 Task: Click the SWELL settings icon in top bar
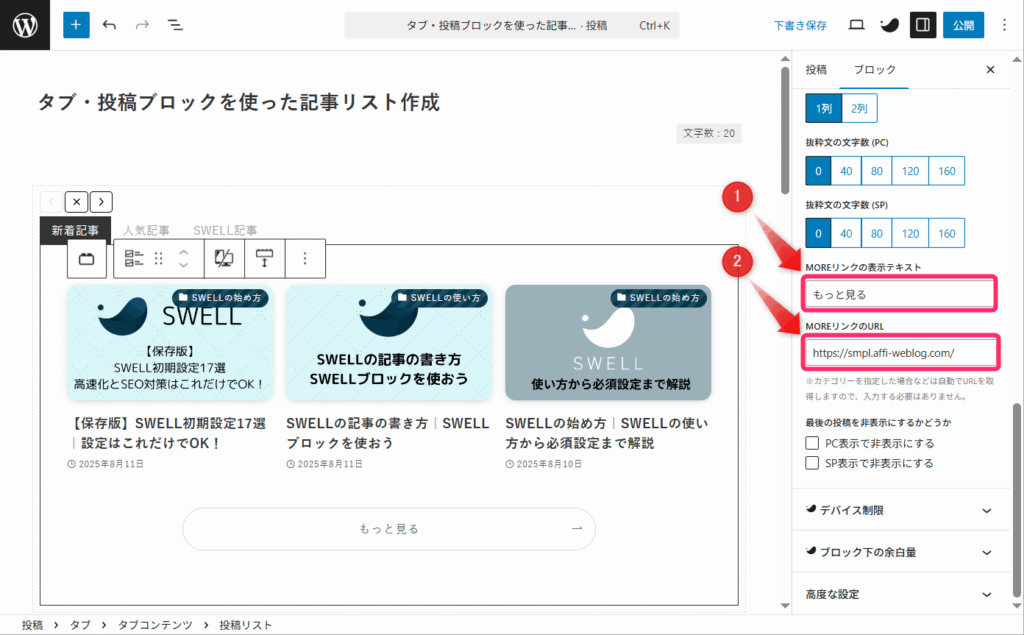[889, 25]
